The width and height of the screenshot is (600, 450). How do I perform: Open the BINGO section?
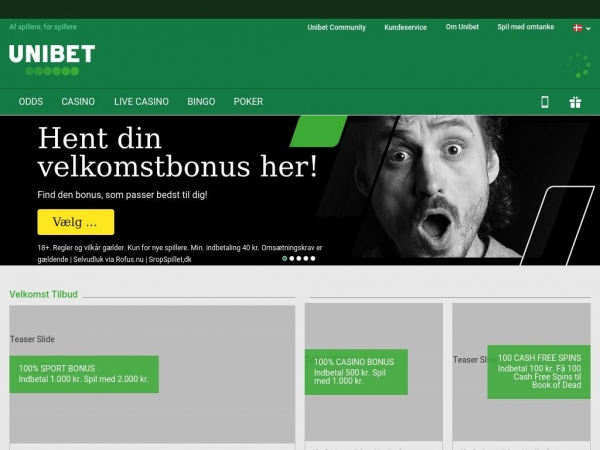click(201, 101)
